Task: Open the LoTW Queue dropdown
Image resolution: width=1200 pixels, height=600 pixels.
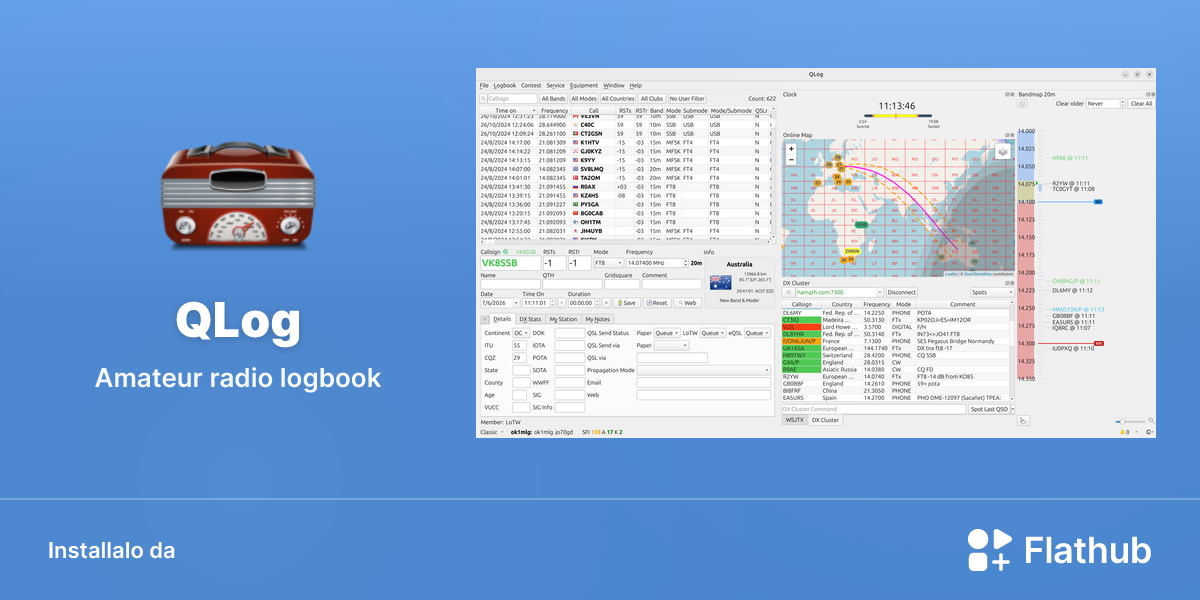Action: tap(712, 333)
